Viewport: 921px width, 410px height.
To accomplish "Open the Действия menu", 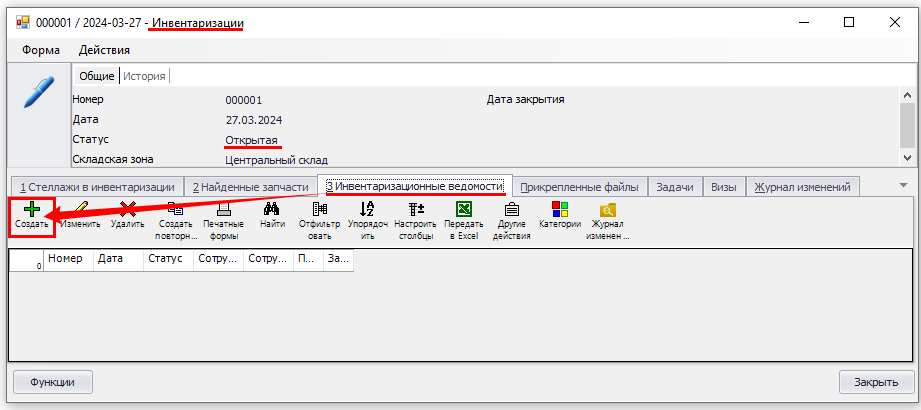I will coord(104,50).
